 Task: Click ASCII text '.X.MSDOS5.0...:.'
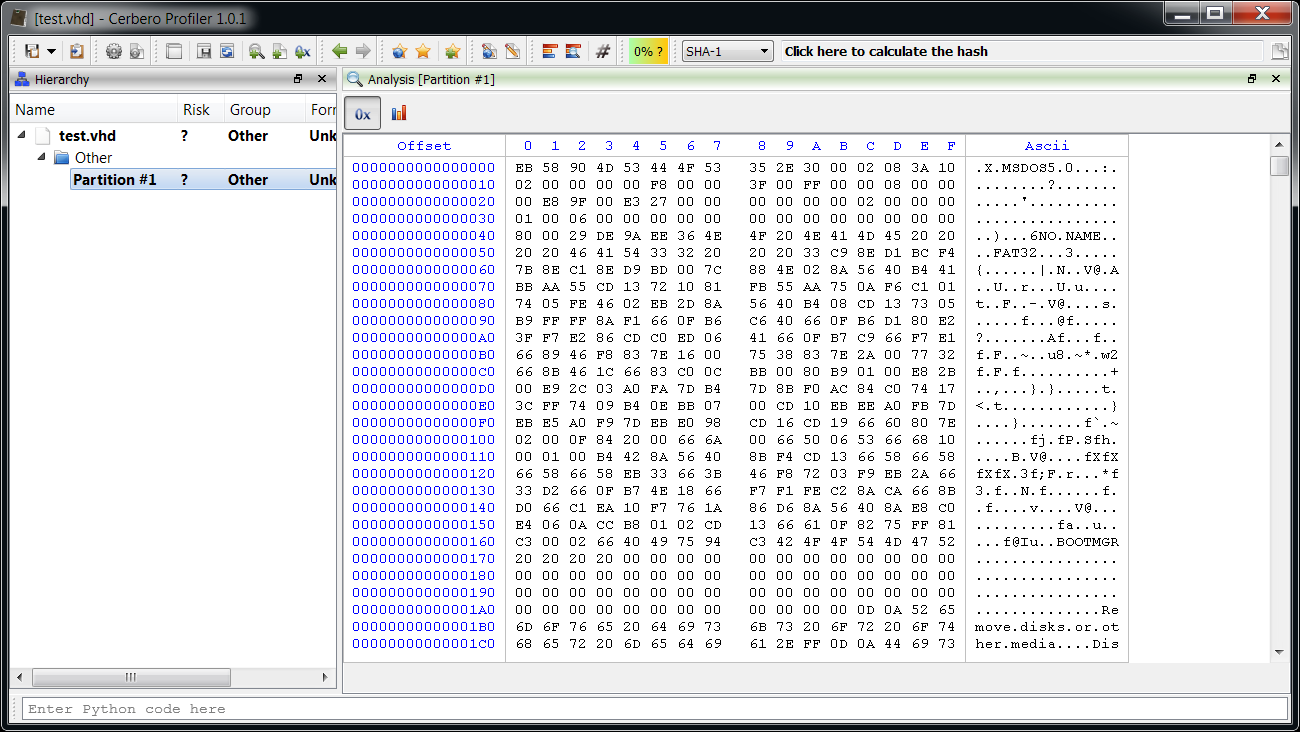[x=1047, y=167]
